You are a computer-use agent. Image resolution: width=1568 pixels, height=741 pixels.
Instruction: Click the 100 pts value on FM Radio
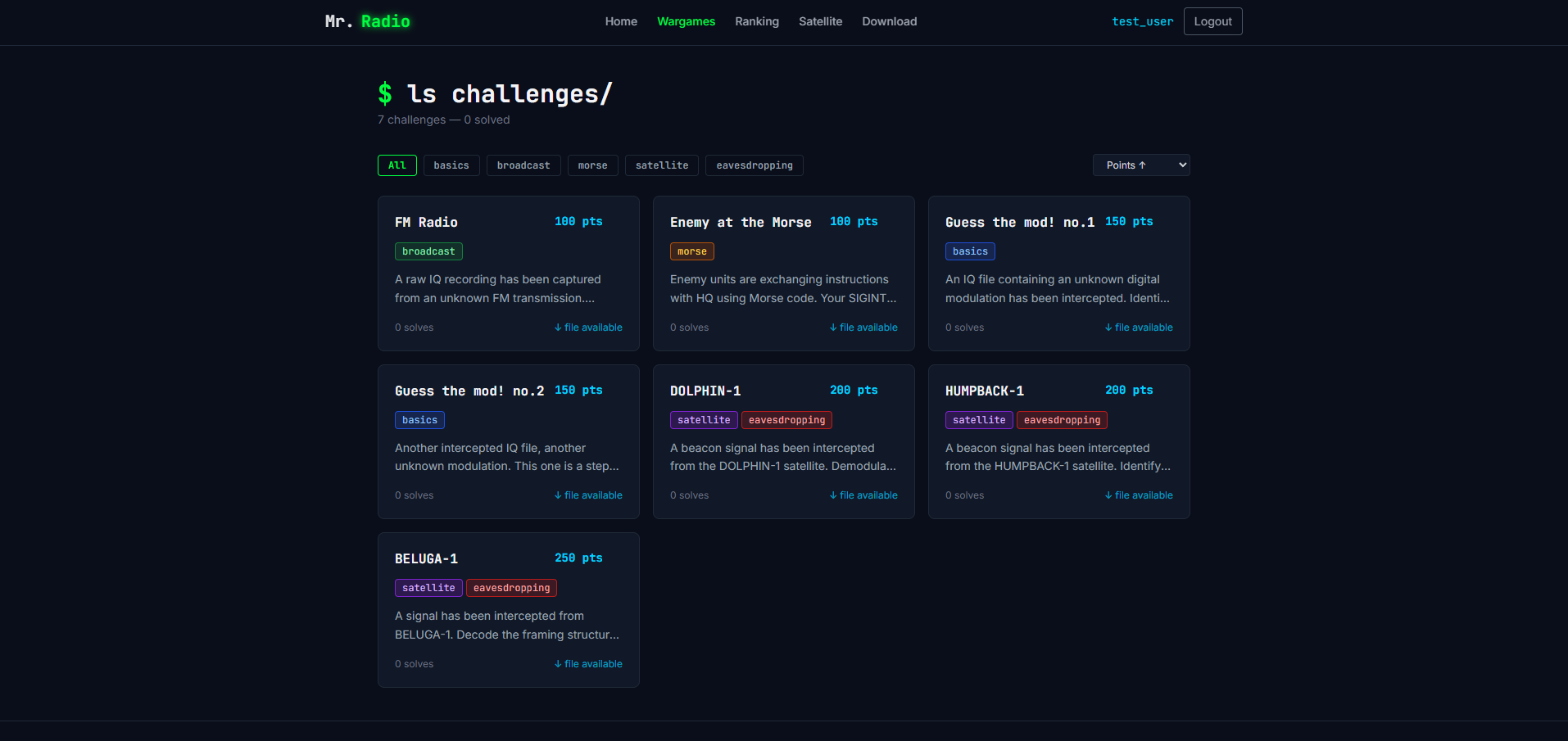coord(578,221)
